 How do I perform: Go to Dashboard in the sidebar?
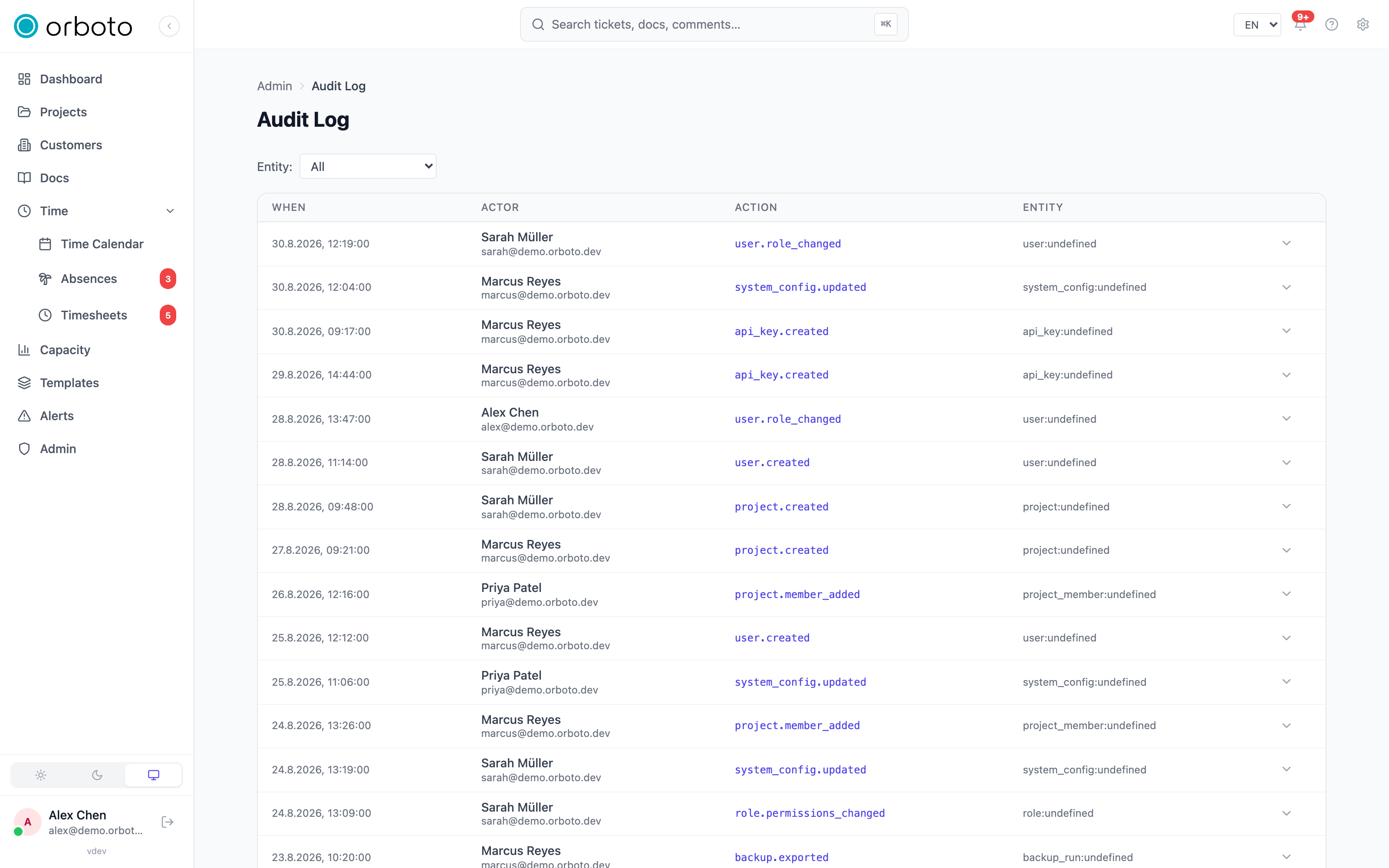(x=96, y=79)
